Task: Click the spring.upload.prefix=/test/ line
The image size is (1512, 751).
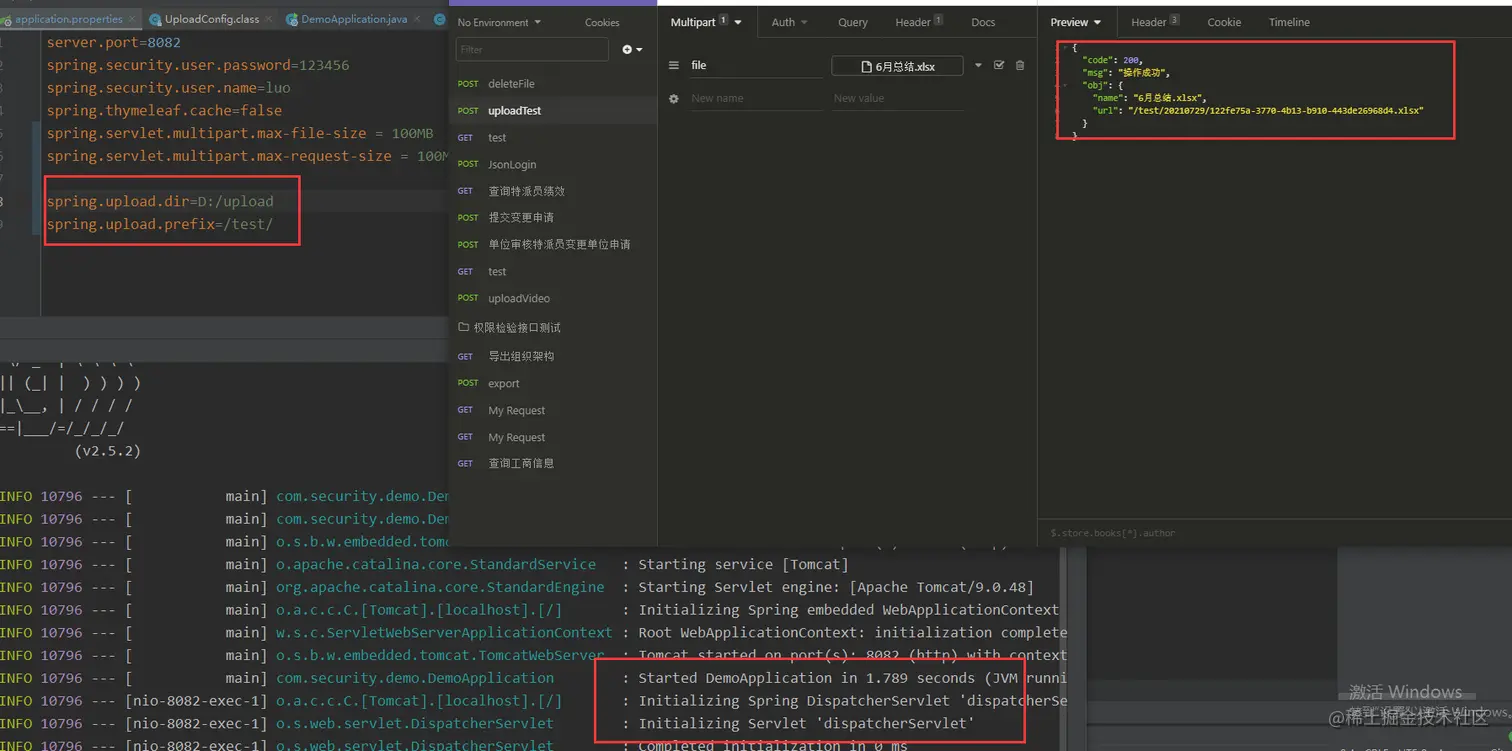Action: pyautogui.click(x=160, y=224)
